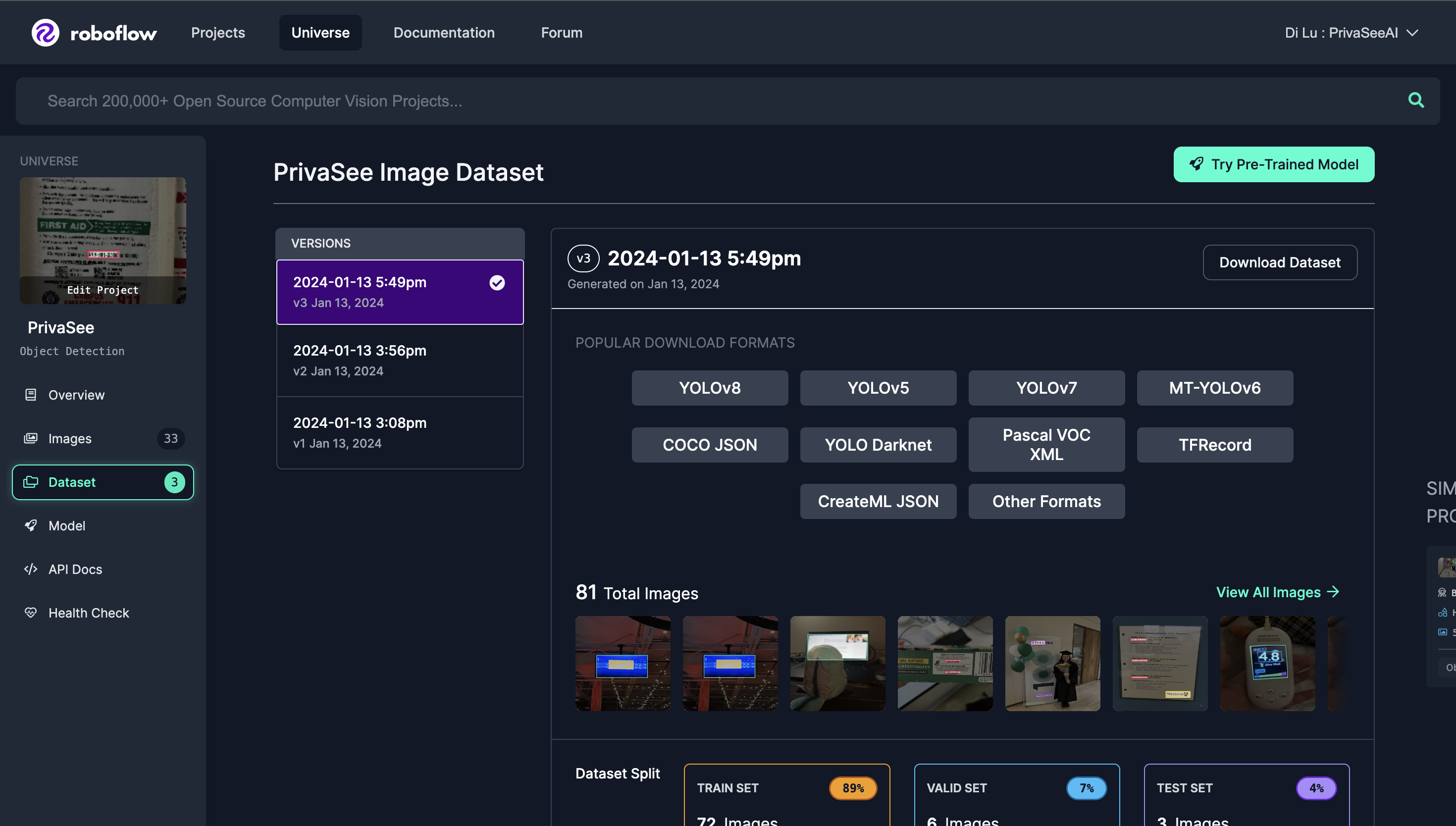
Task: Choose the Pascal VOC XML format
Action: coord(1046,445)
